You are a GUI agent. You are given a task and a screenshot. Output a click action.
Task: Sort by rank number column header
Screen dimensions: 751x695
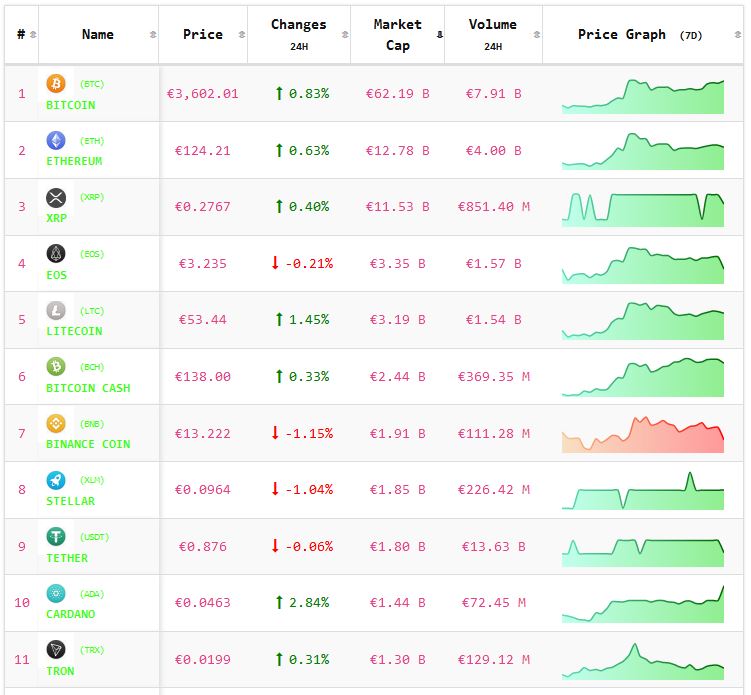point(21,34)
